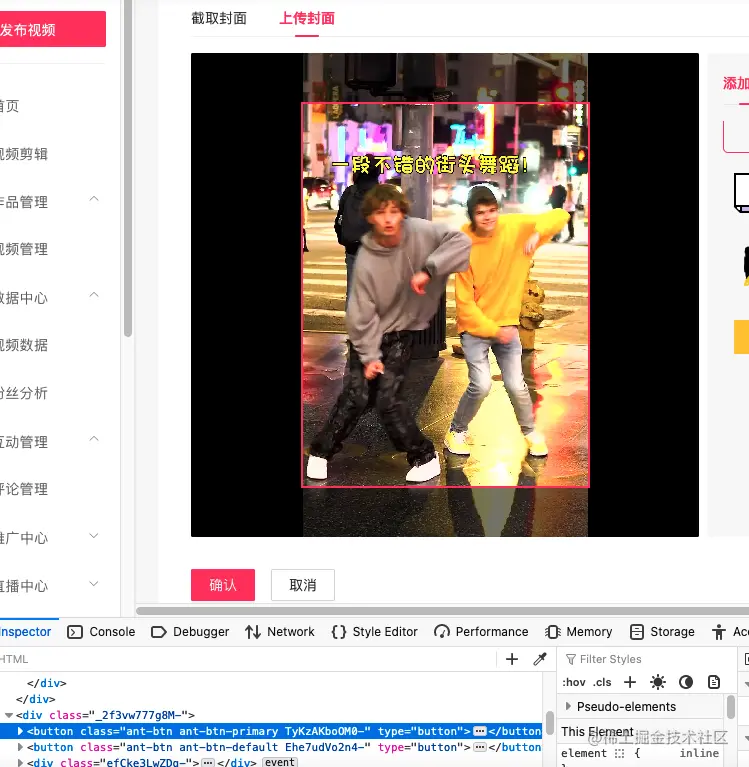The height and width of the screenshot is (767, 749).
Task: Expand the Pseudo-elements section
Action: (568, 706)
